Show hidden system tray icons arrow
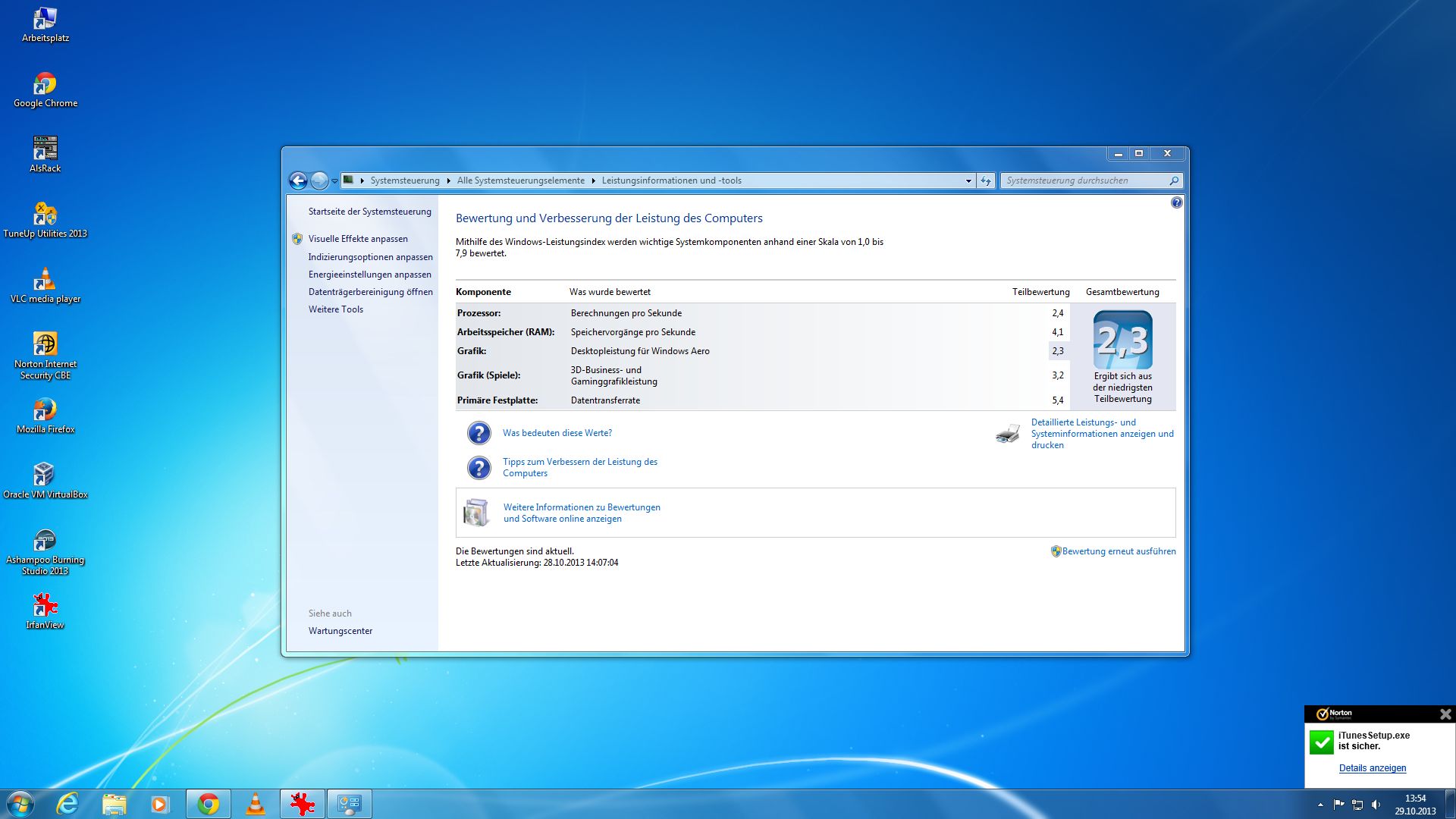The width and height of the screenshot is (1456, 819). pyautogui.click(x=1320, y=805)
